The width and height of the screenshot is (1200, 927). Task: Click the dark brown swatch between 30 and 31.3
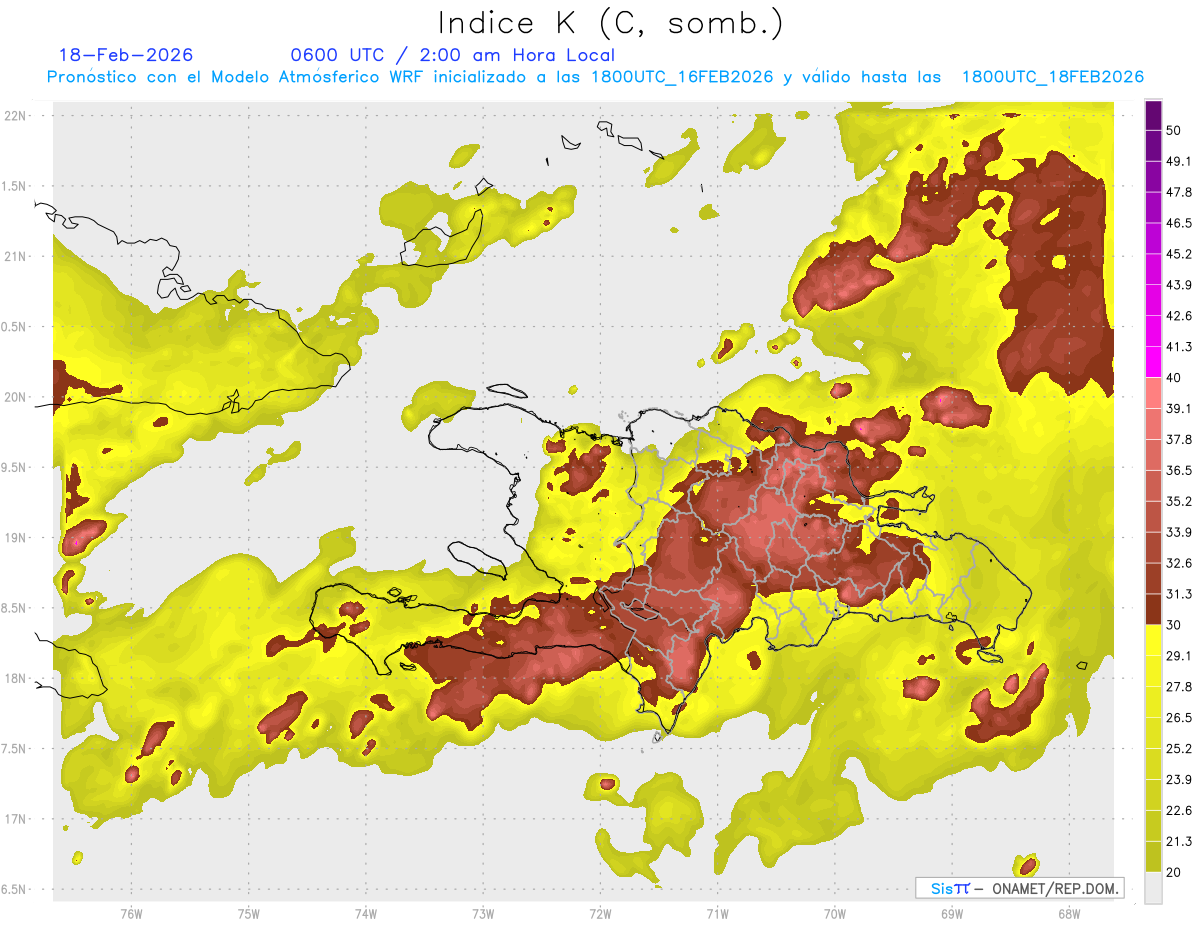[1153, 610]
